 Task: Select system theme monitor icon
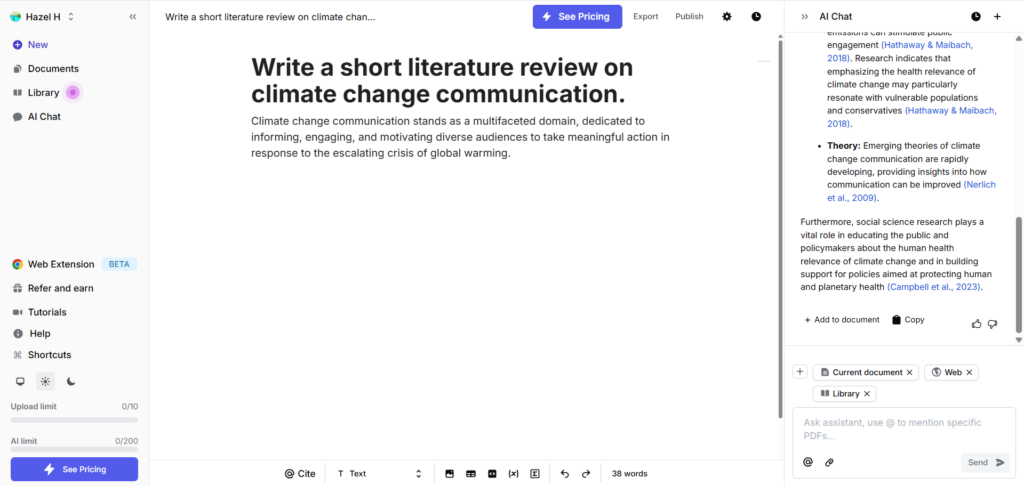(x=20, y=381)
